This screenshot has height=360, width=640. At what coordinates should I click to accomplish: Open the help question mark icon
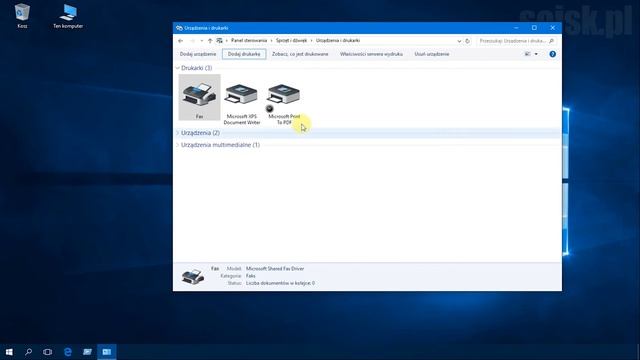552,54
